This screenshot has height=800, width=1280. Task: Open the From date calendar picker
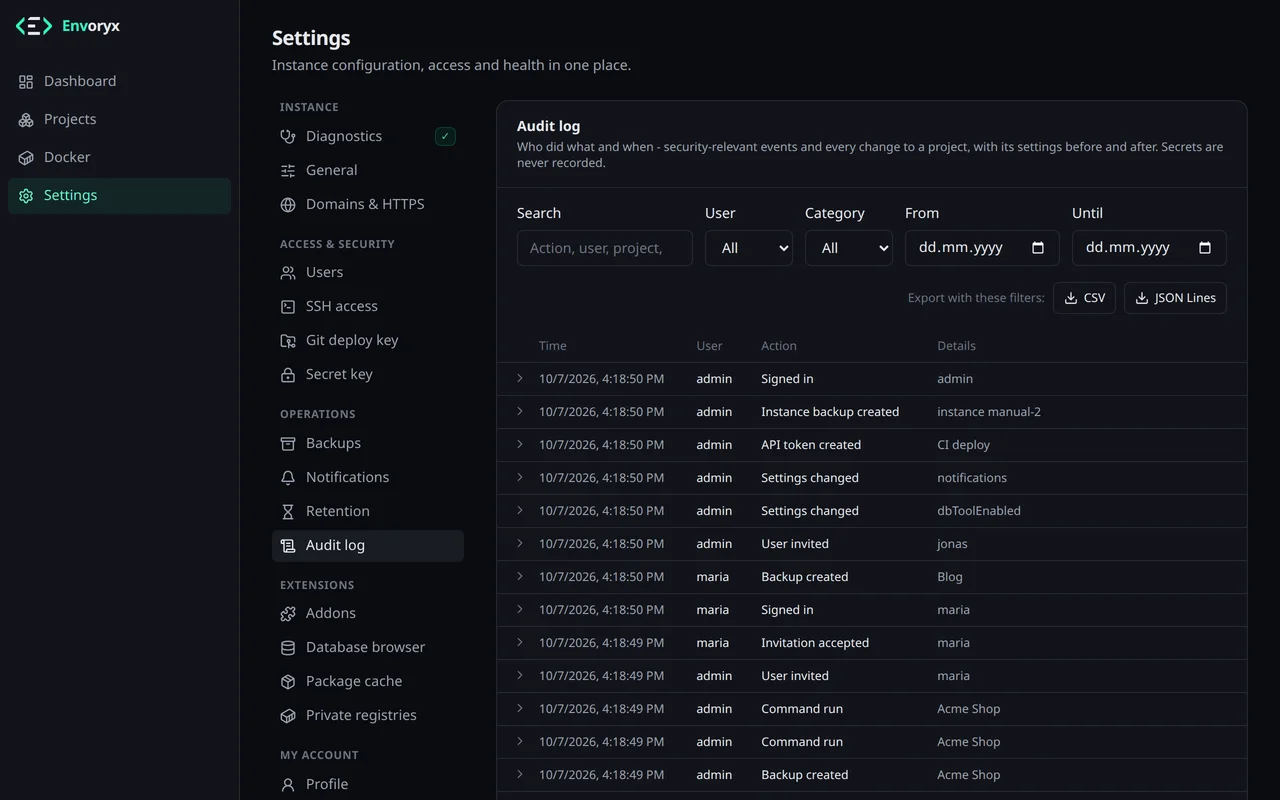pos(1038,248)
